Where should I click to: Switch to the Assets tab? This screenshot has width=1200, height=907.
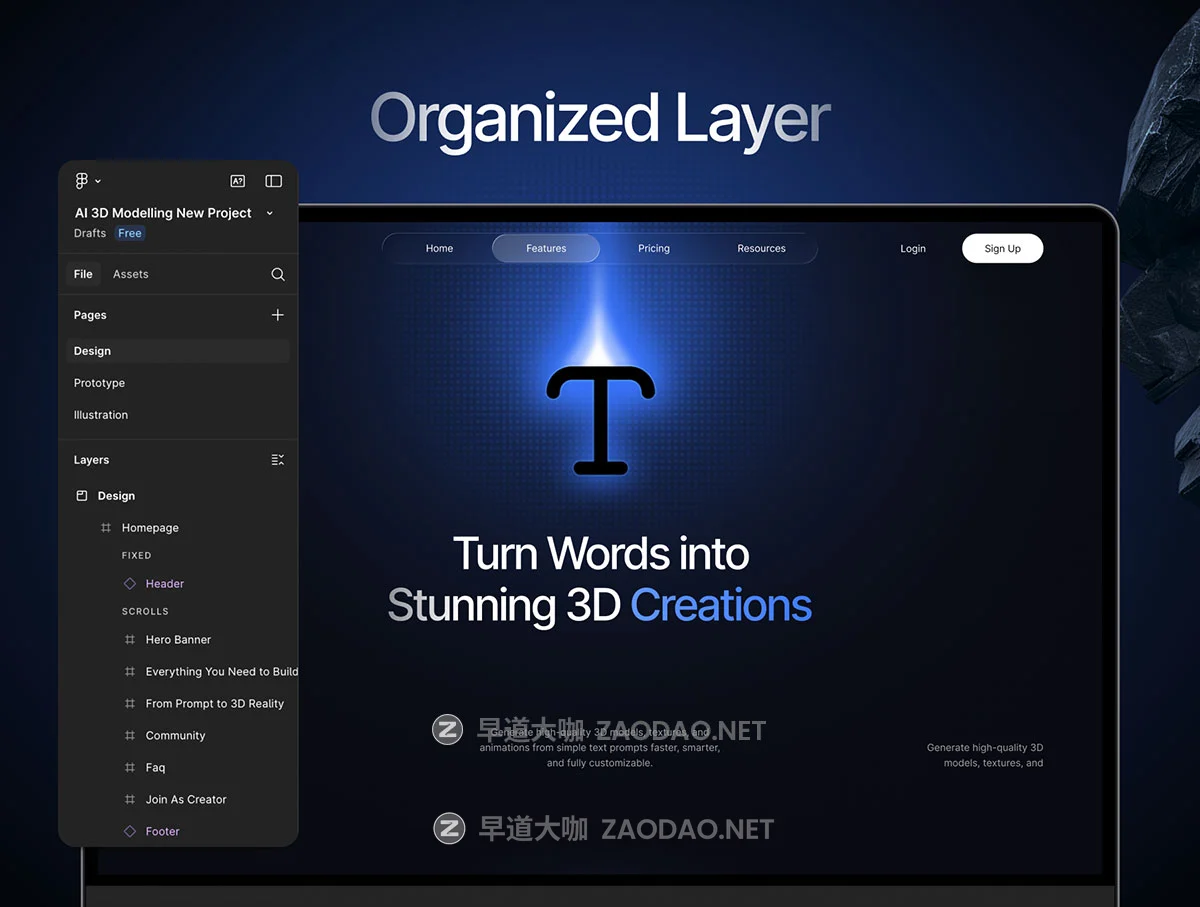pos(130,274)
